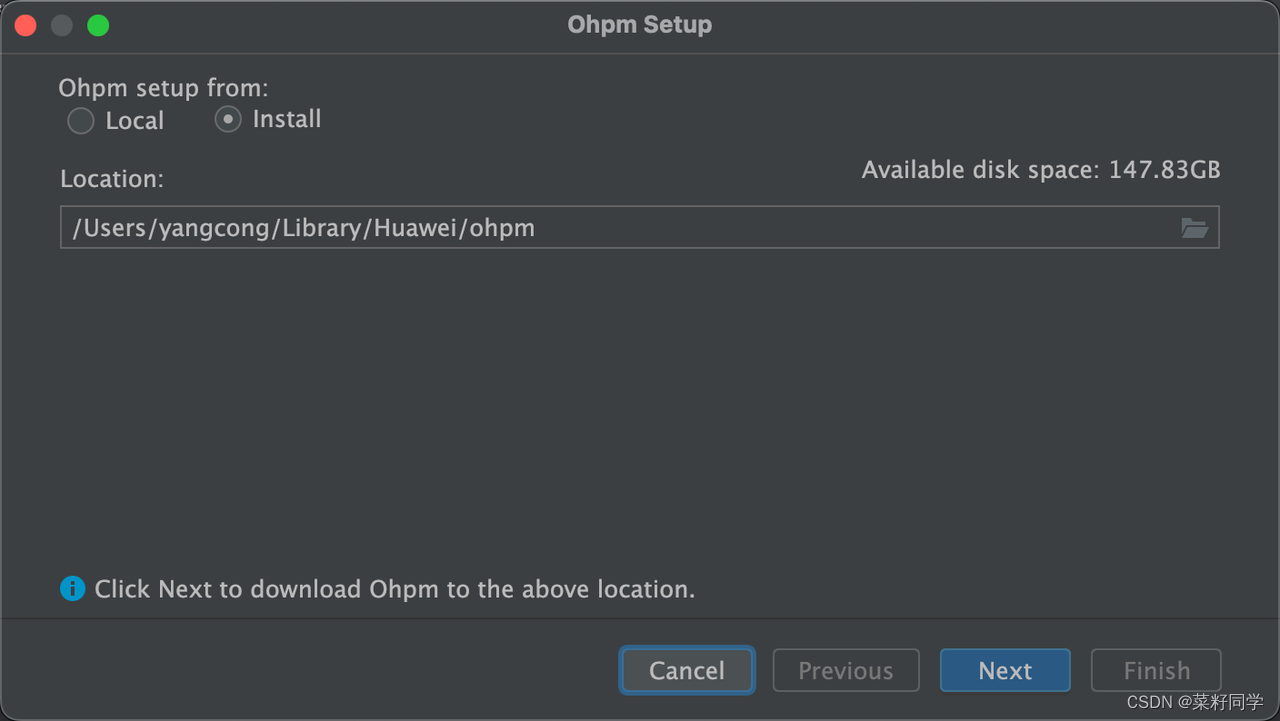The height and width of the screenshot is (721, 1280).
Task: Click the 'Ohpm Setup' window title
Action: tap(640, 25)
